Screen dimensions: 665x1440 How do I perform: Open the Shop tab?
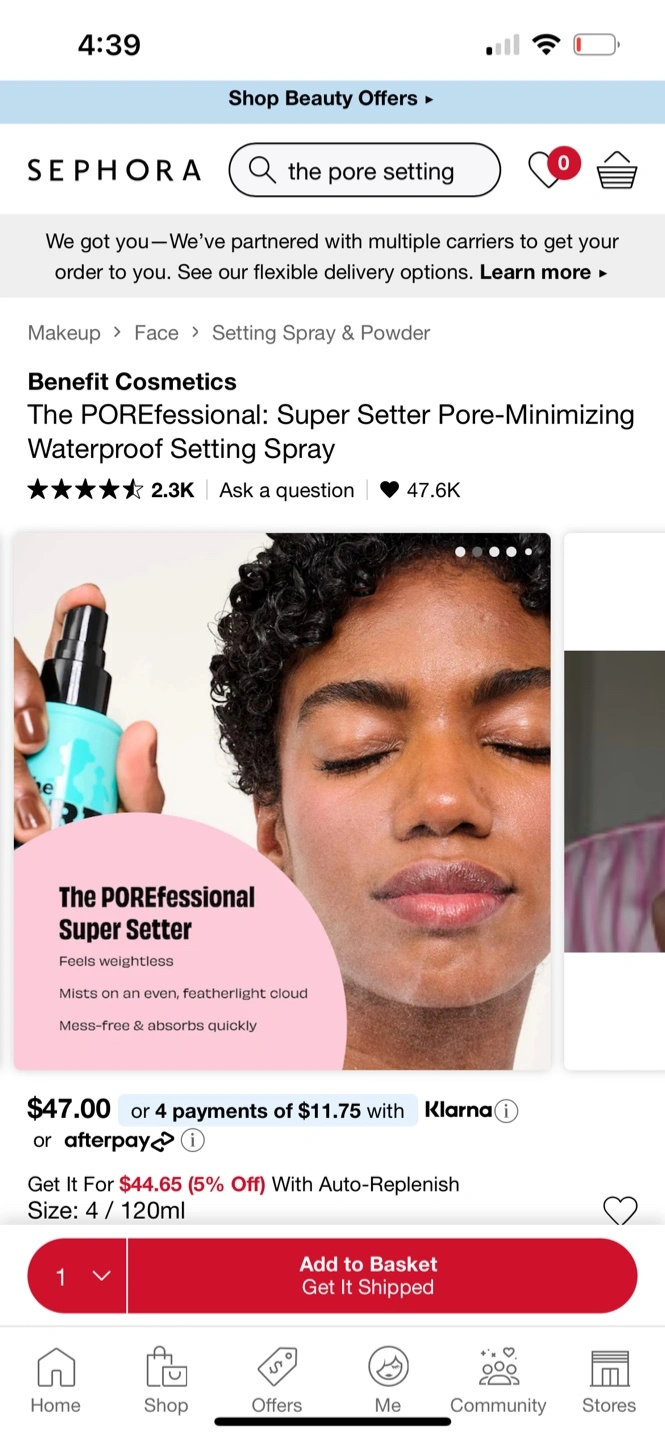166,1380
